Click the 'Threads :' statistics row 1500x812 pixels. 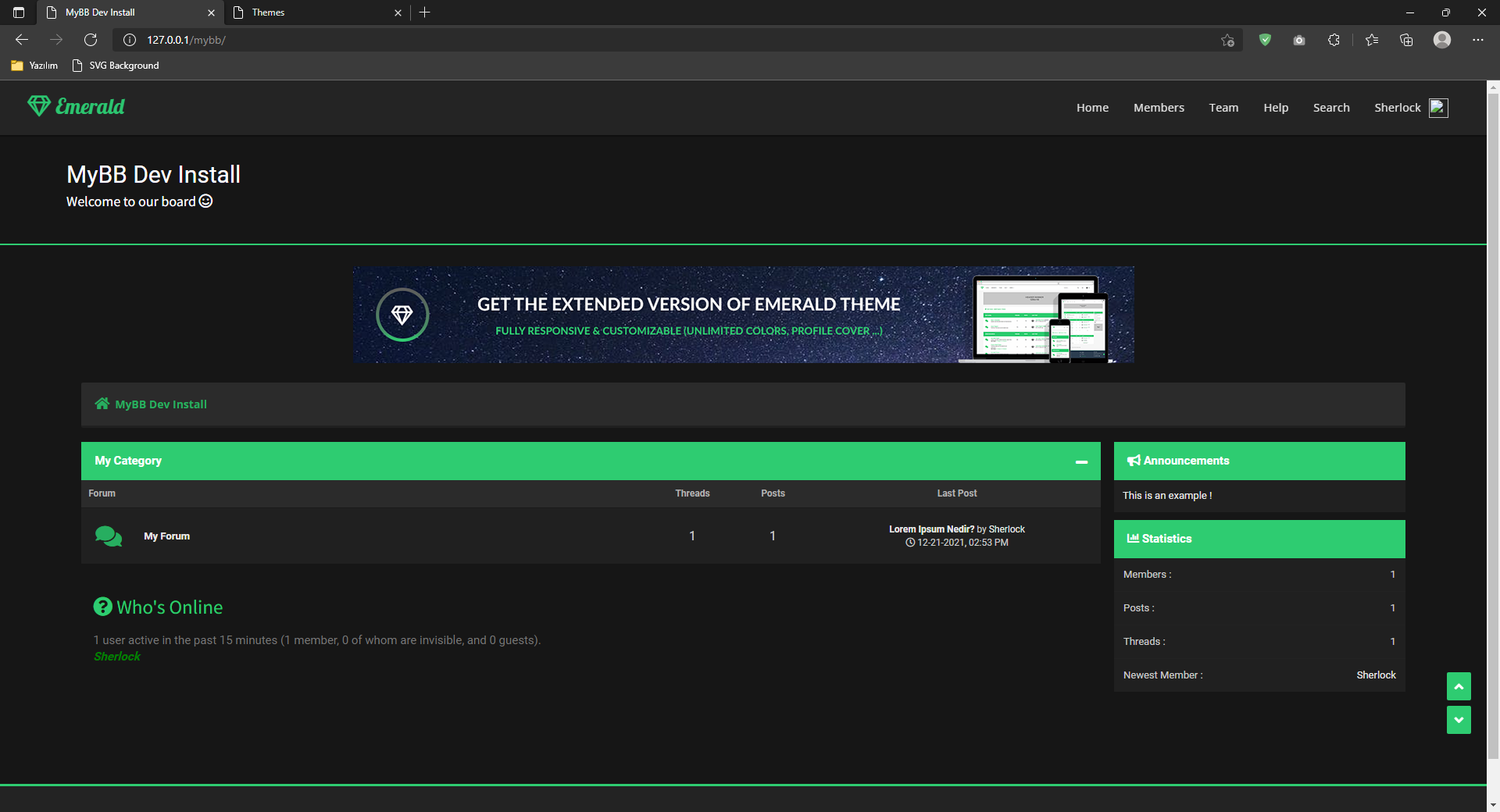tap(1259, 642)
